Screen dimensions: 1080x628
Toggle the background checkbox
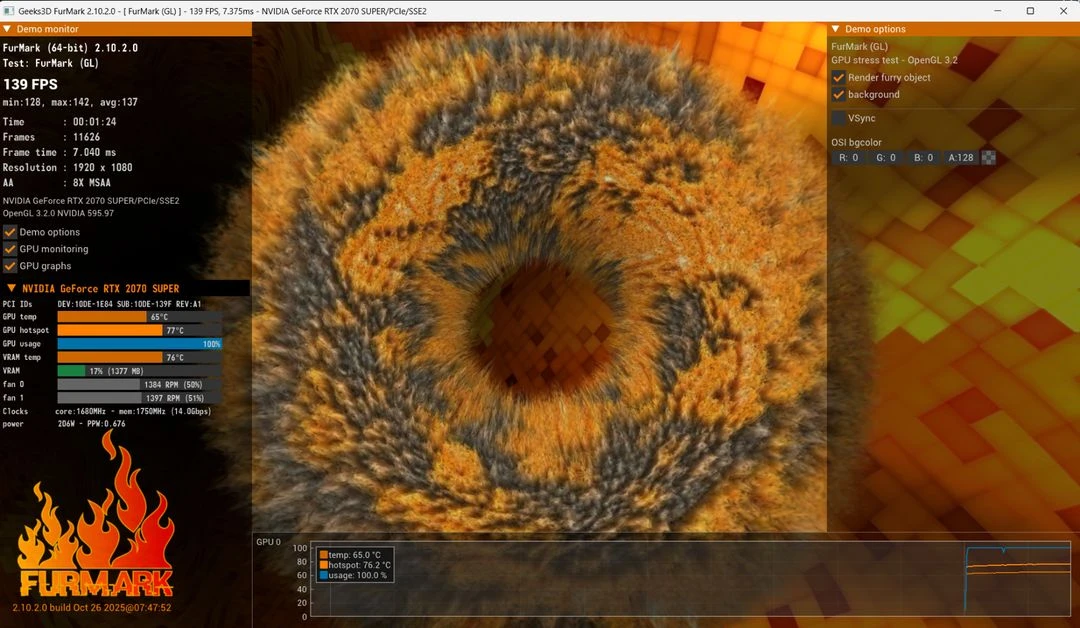tap(838, 94)
